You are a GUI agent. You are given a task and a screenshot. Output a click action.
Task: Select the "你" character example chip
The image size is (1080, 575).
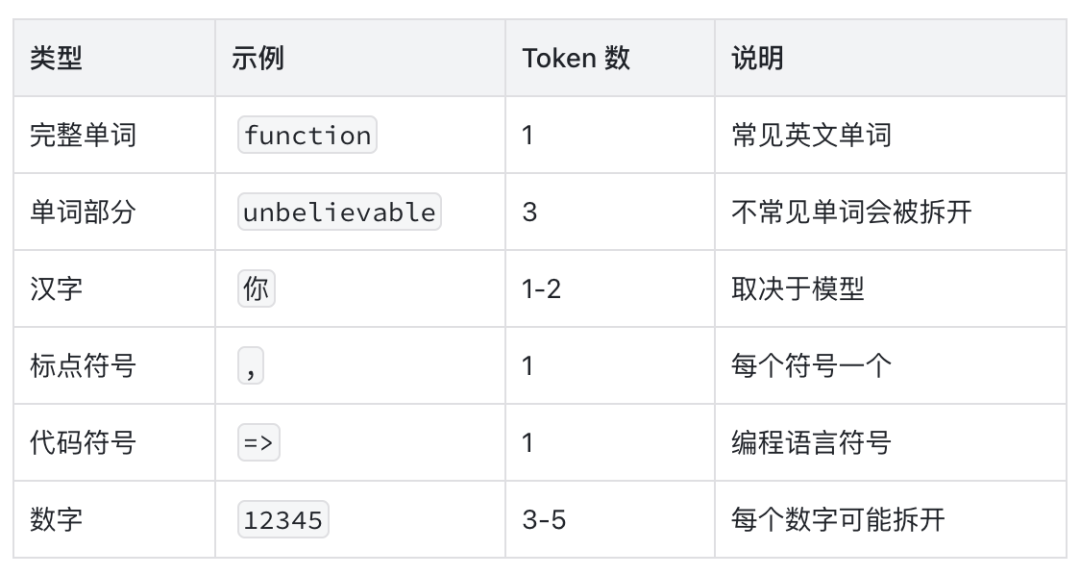[256, 289]
